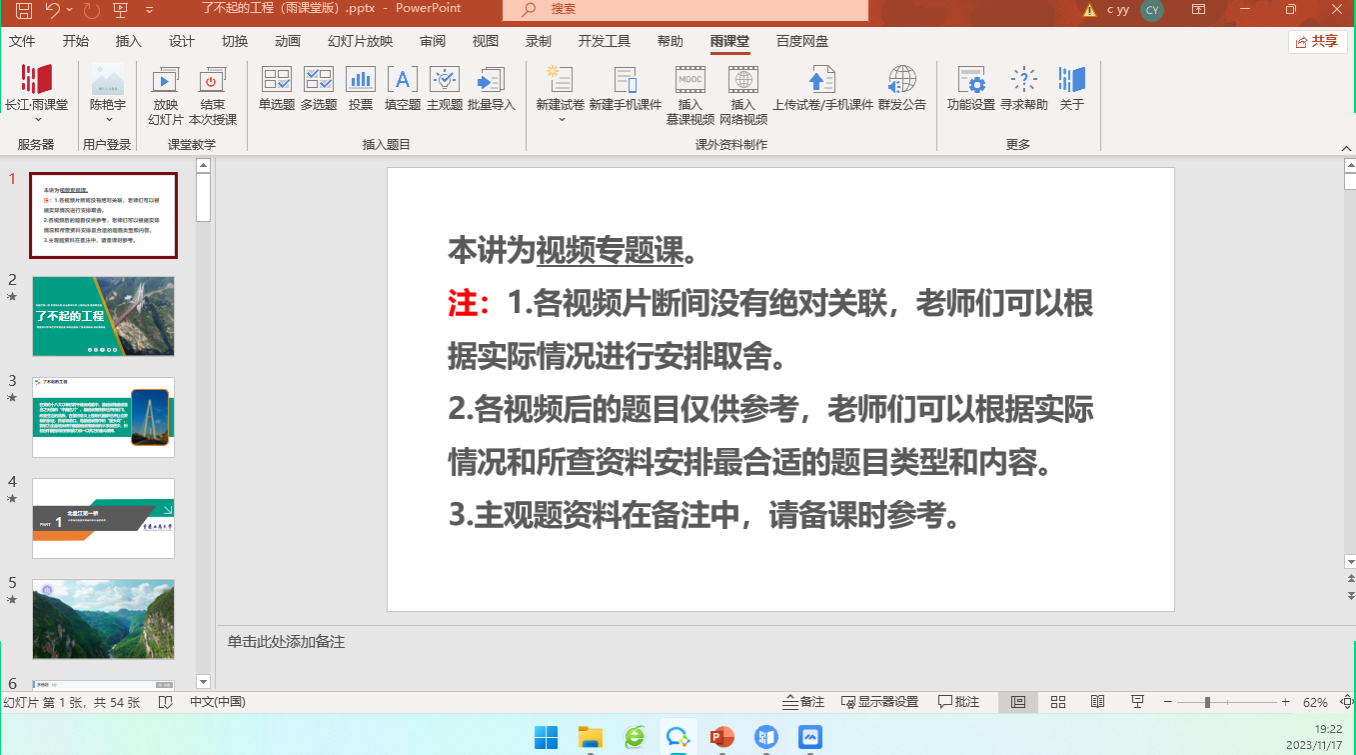
Task: Add a voting question (投票)
Action: point(360,88)
